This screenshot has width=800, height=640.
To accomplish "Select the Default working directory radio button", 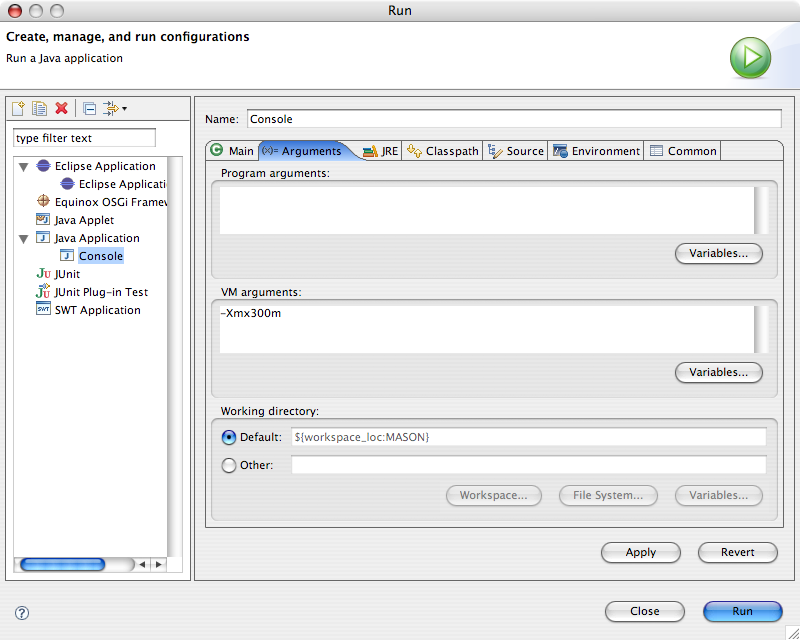I will coord(229,437).
